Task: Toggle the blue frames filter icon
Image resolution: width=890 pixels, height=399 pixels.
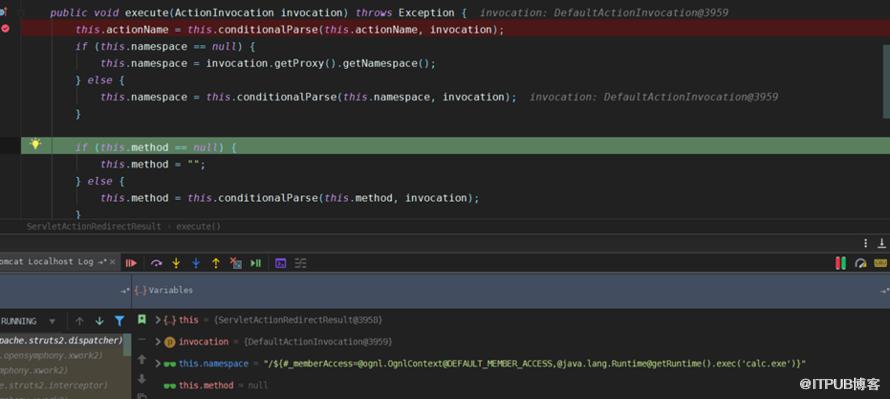Action: (119, 321)
